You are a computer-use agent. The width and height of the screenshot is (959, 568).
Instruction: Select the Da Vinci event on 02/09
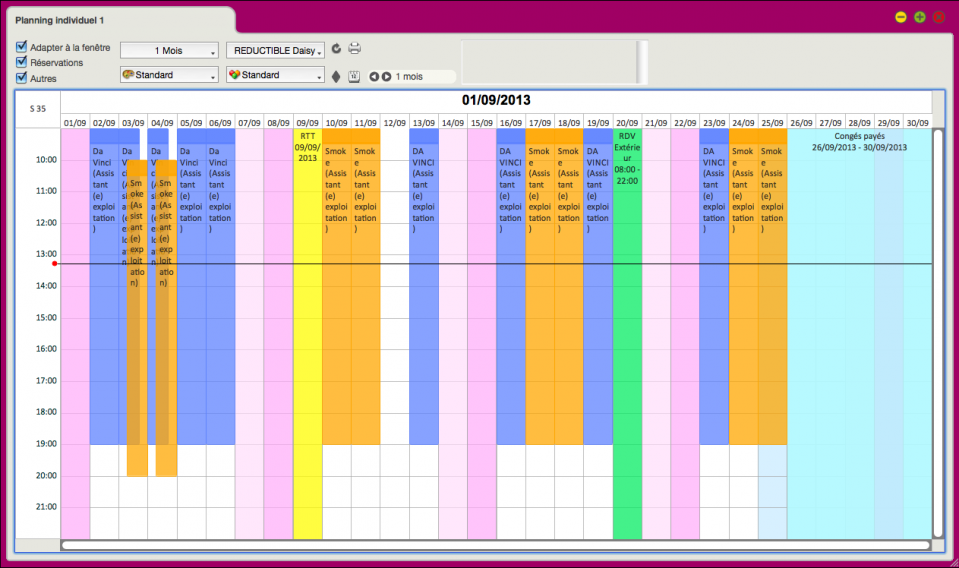pos(104,286)
